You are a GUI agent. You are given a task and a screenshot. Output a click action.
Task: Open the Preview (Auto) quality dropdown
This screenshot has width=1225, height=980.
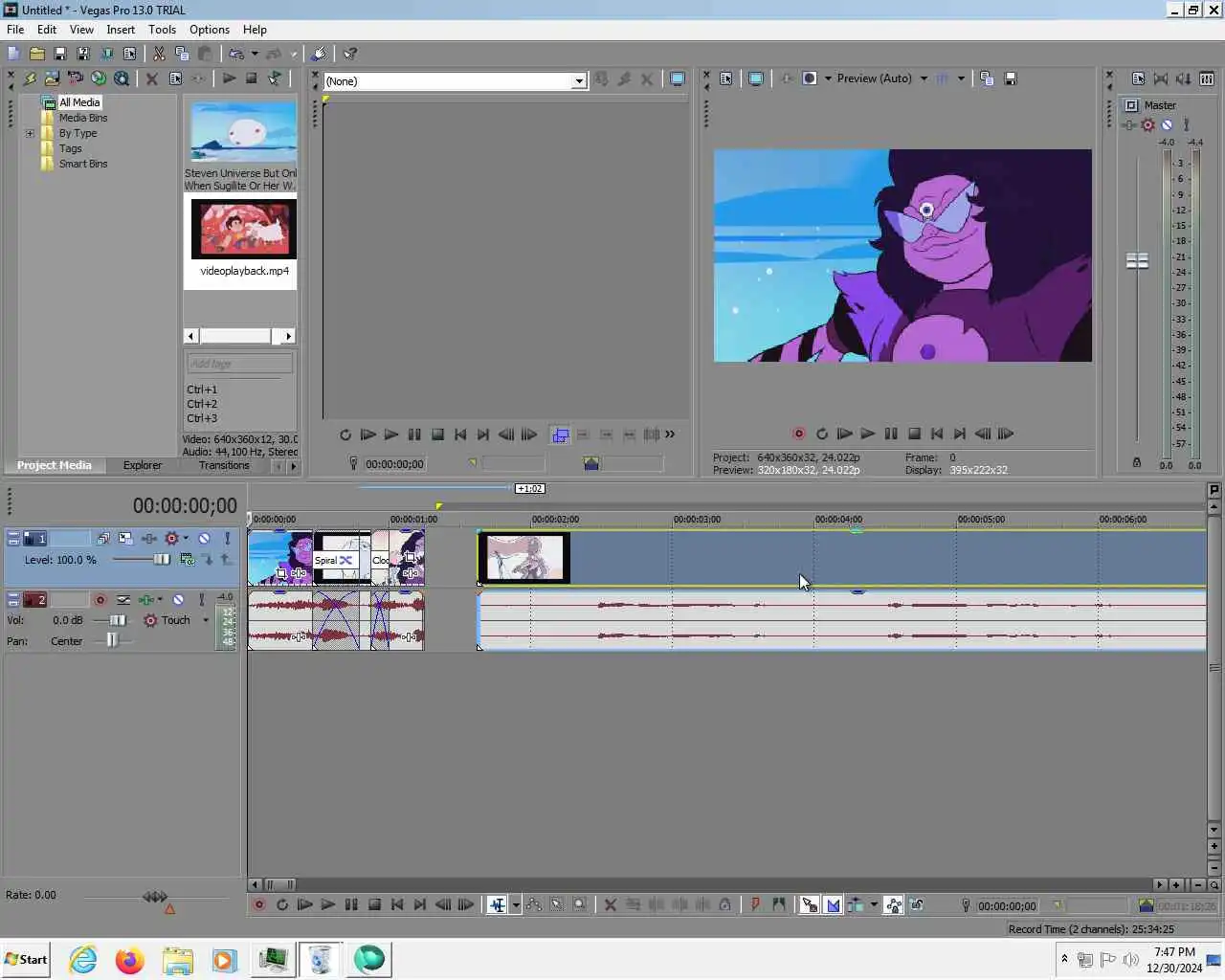(x=924, y=78)
